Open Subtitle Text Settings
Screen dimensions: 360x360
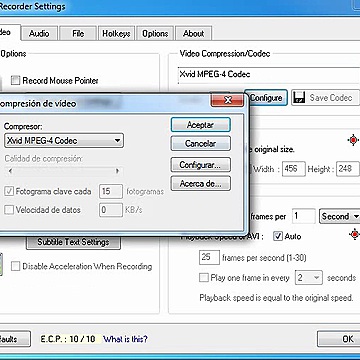point(73,242)
